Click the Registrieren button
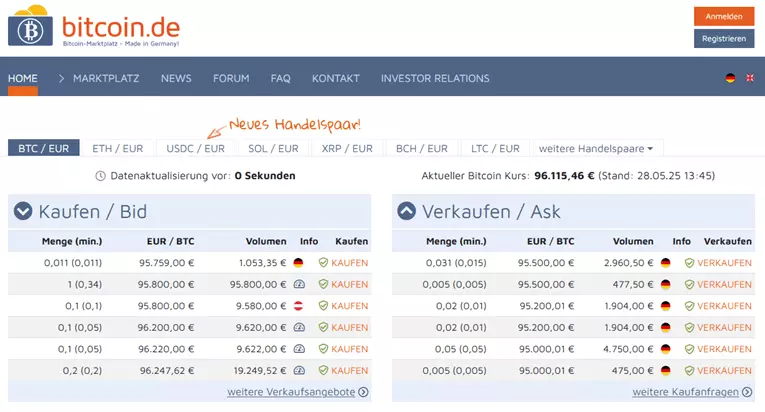 [x=724, y=39]
